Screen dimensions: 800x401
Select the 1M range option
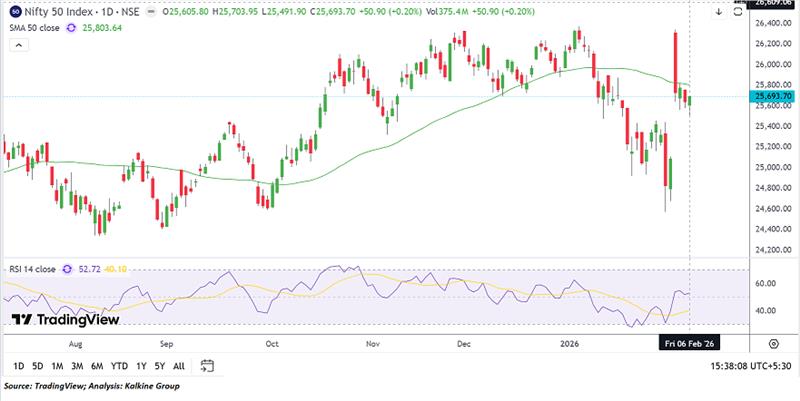(59, 365)
